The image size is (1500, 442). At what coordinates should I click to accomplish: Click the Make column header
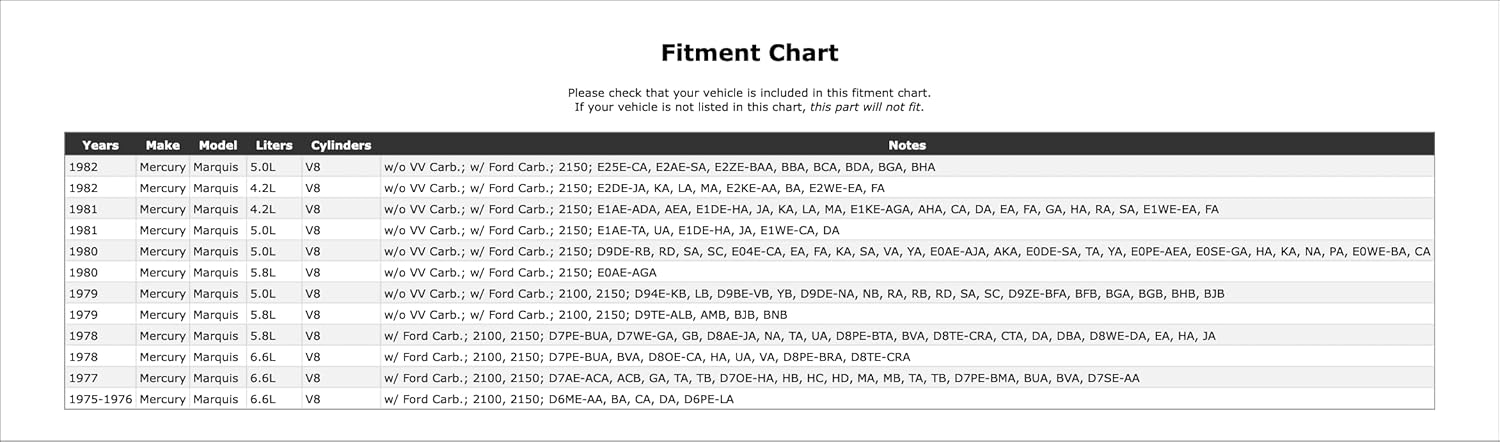tap(162, 145)
